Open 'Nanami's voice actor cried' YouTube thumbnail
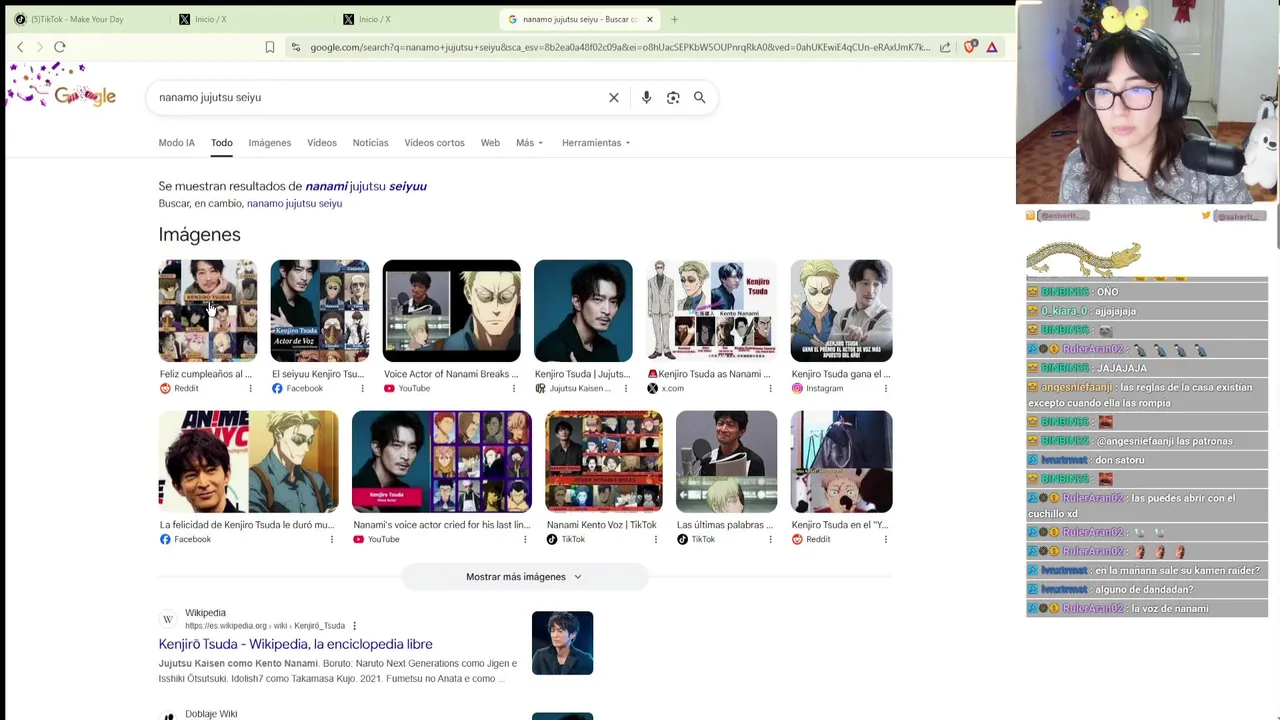The image size is (1280, 720). point(442,462)
